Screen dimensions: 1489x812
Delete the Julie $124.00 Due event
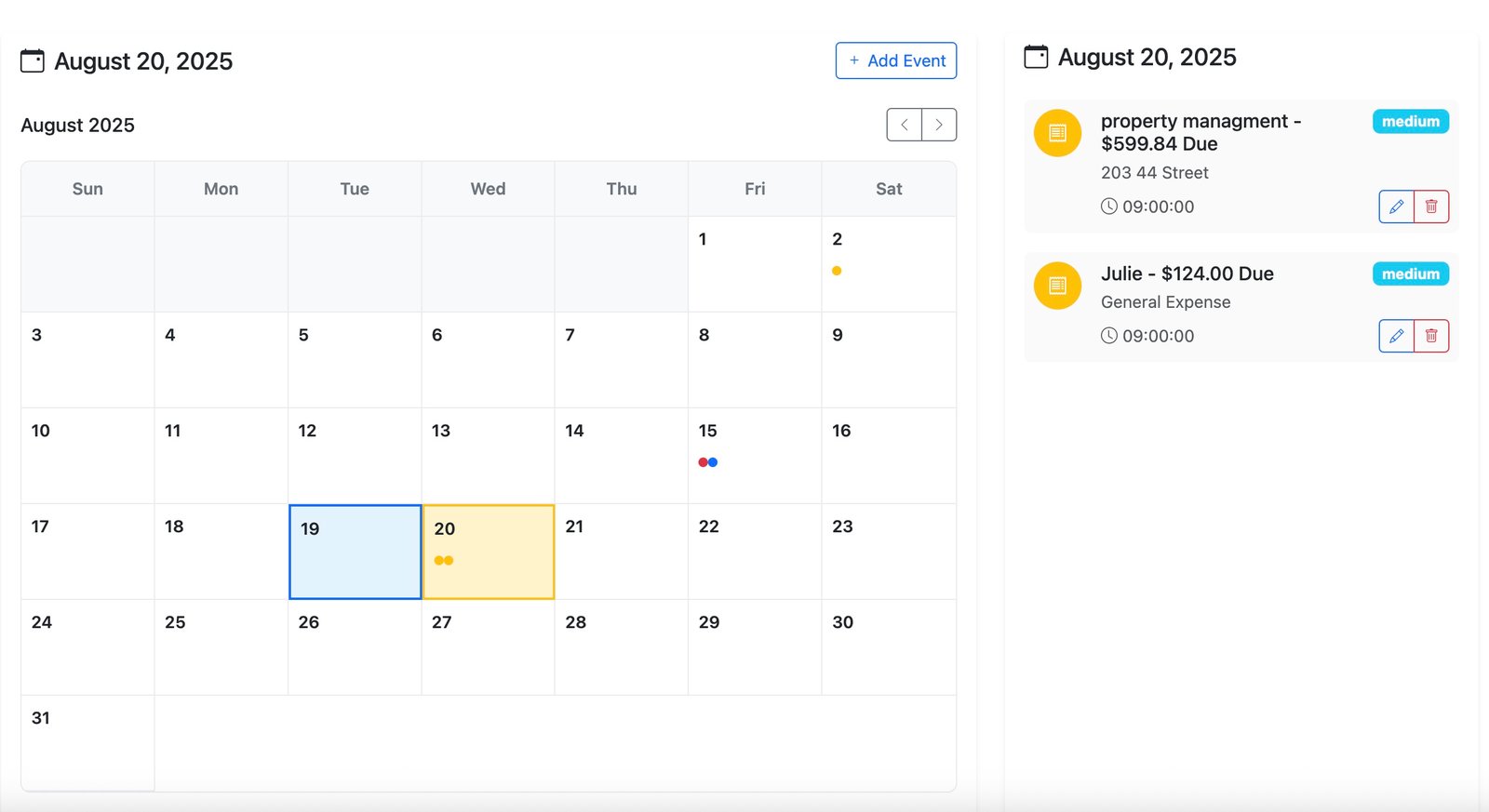pyautogui.click(x=1431, y=336)
